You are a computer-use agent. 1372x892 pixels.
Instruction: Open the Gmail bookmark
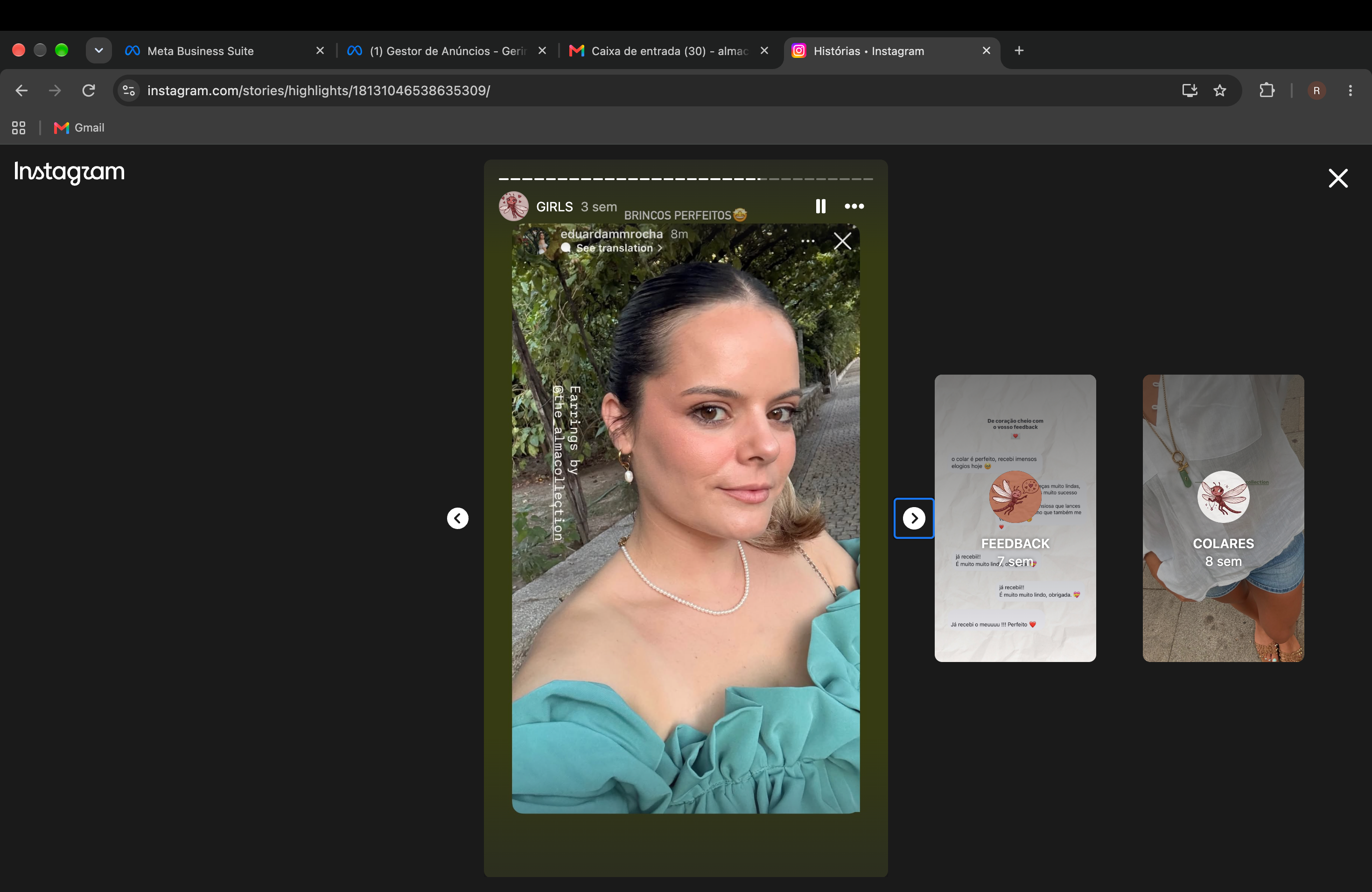[x=79, y=128]
